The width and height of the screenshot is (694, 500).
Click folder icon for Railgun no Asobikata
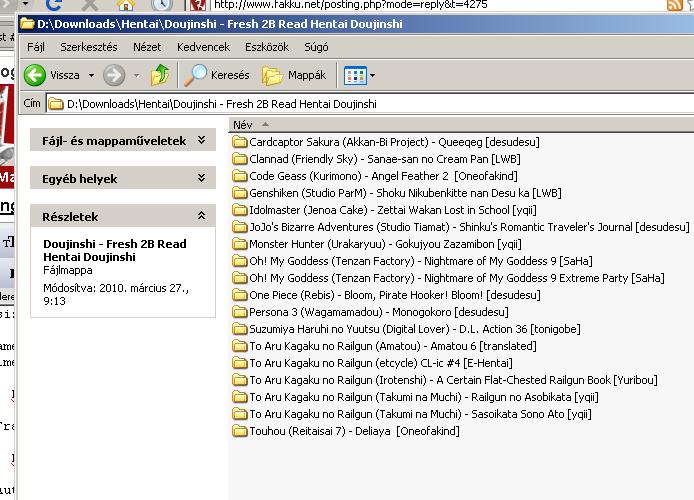[239, 397]
